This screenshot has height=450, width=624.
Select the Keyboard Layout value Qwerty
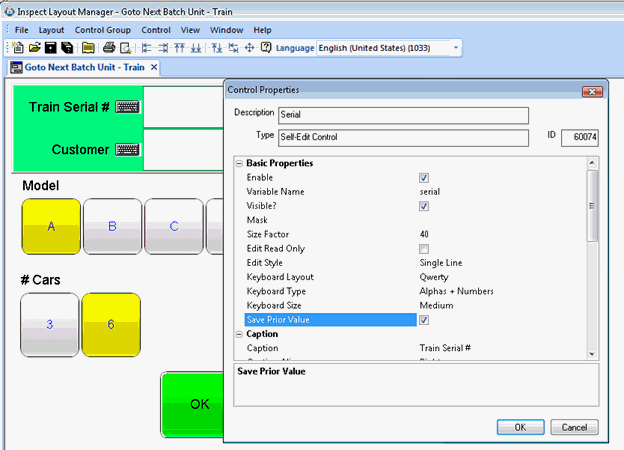(x=434, y=277)
